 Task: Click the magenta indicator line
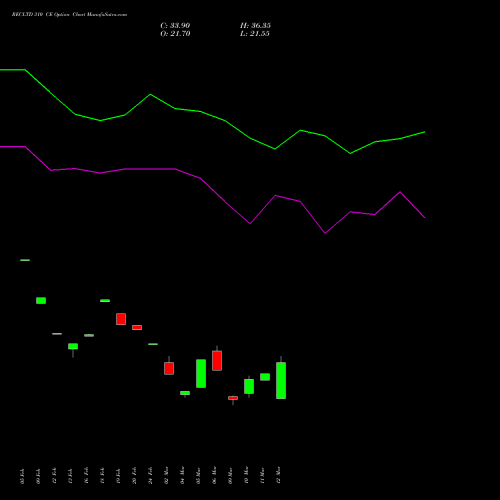click(x=200, y=178)
